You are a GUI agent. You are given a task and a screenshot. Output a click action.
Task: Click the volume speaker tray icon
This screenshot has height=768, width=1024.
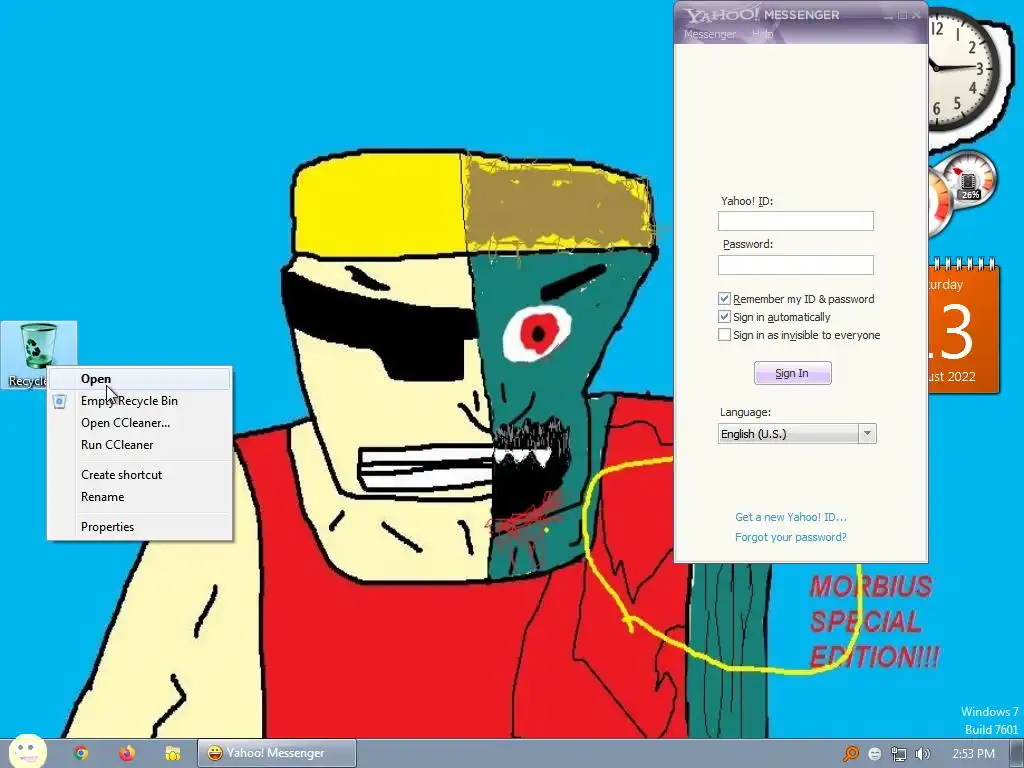click(922, 754)
